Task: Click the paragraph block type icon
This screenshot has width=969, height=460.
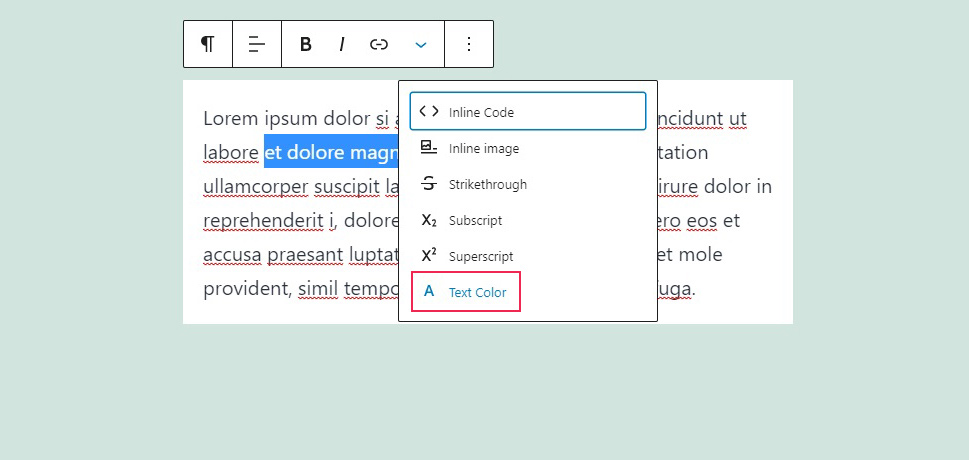Action: pyautogui.click(x=208, y=44)
